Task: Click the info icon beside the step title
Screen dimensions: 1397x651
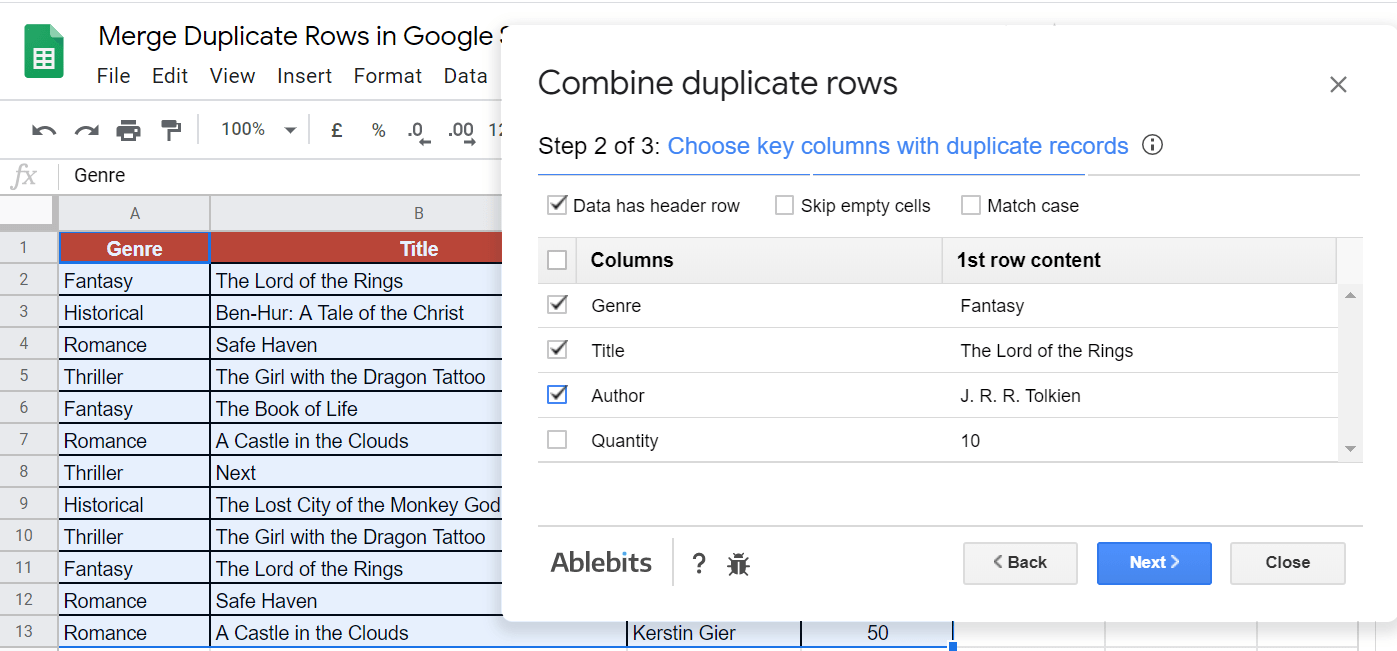Action: click(x=1152, y=145)
